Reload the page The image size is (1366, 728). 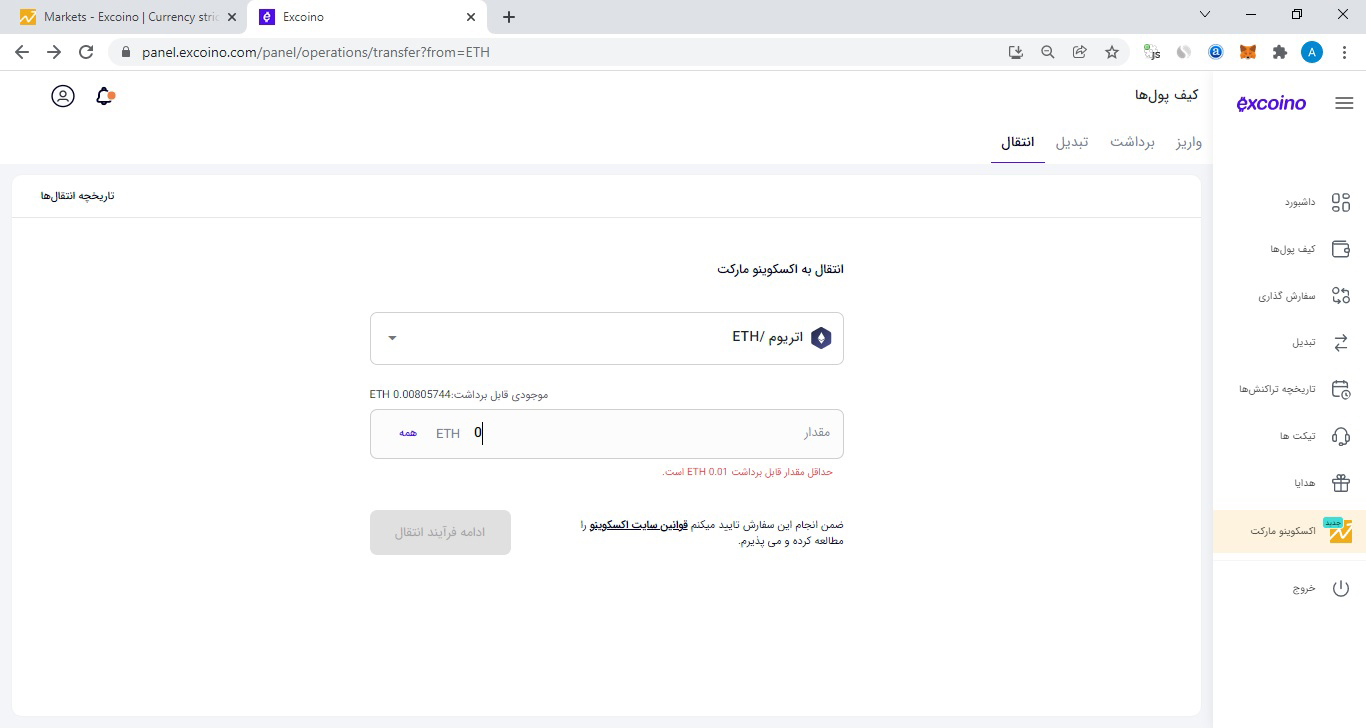coord(86,52)
